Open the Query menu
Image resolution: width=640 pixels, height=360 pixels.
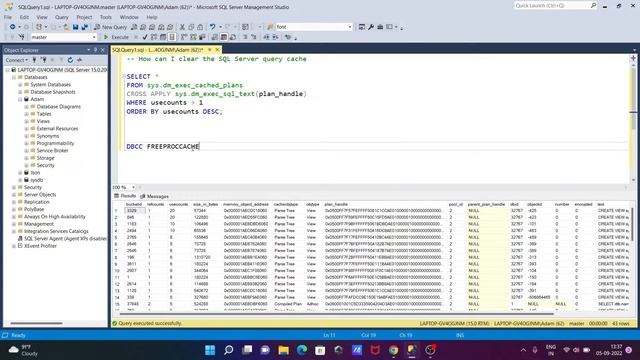(62, 17)
